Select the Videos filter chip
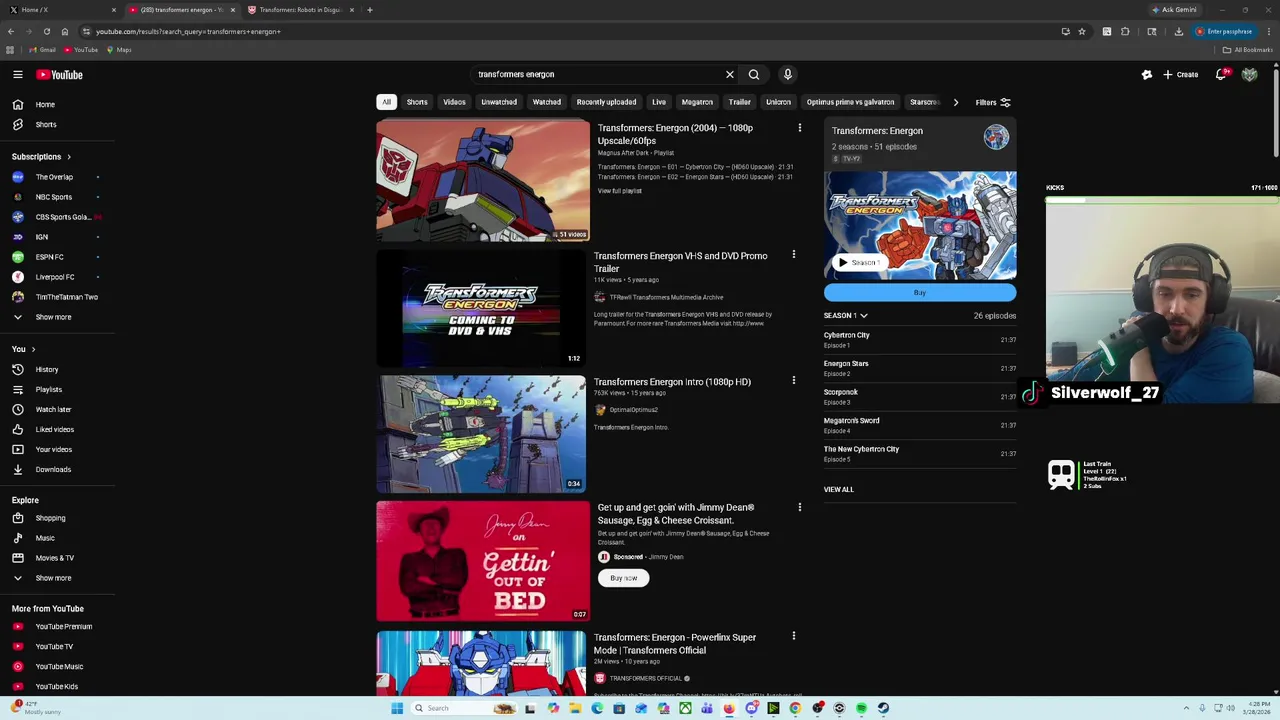The height and width of the screenshot is (720, 1280). pyautogui.click(x=454, y=102)
